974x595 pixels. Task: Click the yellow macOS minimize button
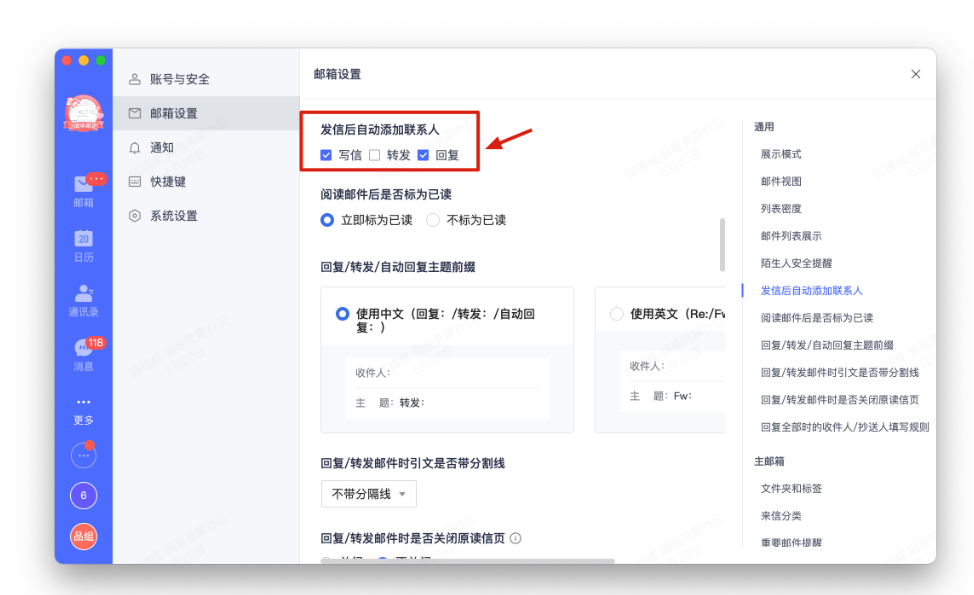[83, 60]
